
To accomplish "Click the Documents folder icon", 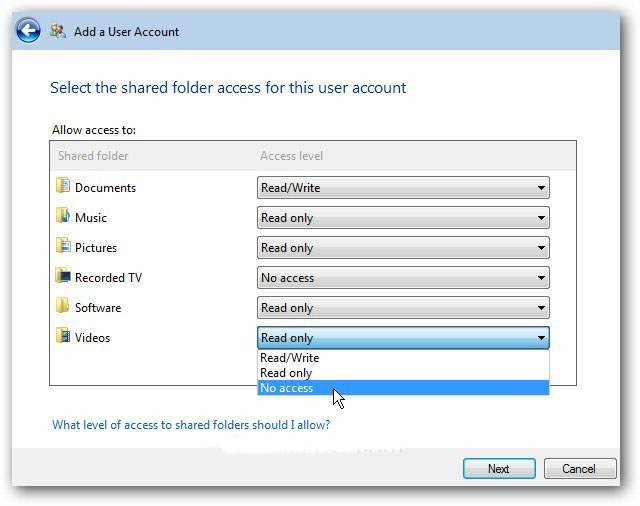I will tap(63, 186).
